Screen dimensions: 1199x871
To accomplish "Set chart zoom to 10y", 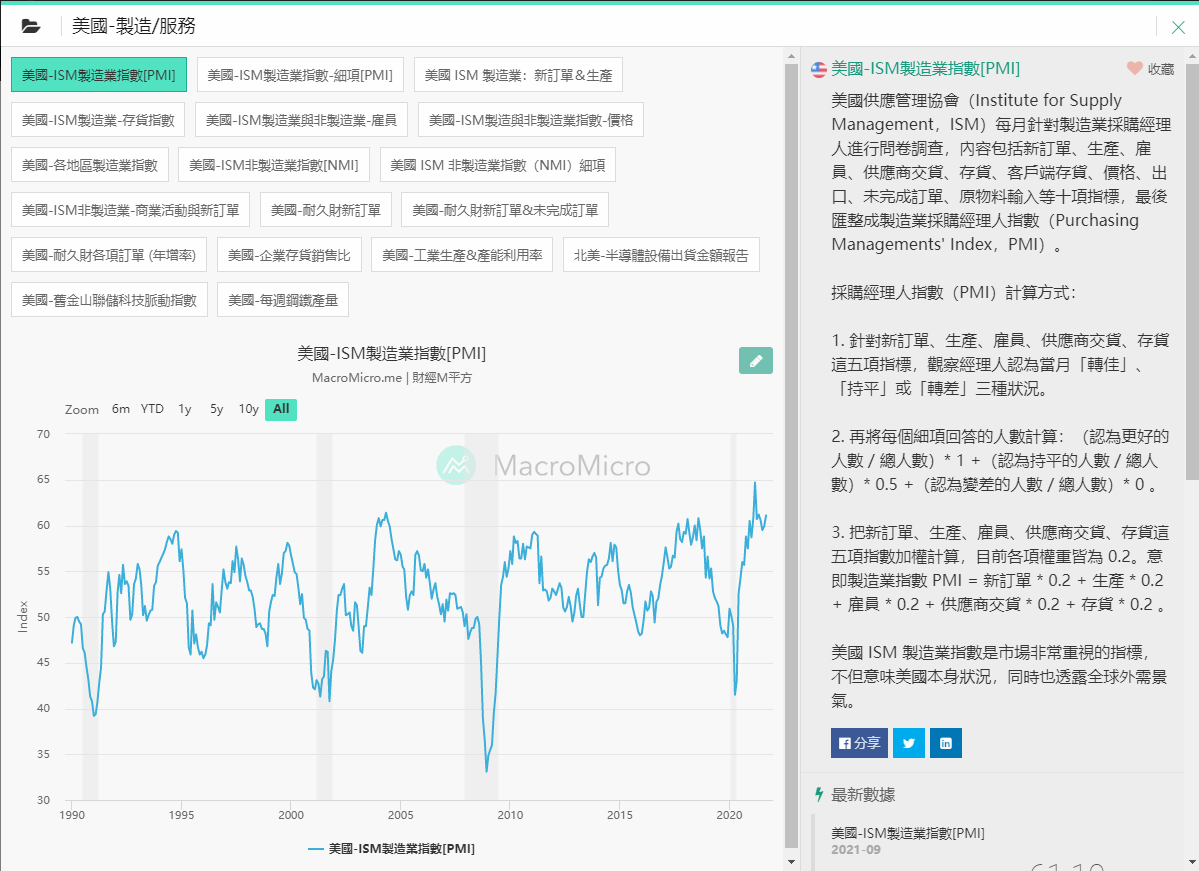I will coord(249,409).
